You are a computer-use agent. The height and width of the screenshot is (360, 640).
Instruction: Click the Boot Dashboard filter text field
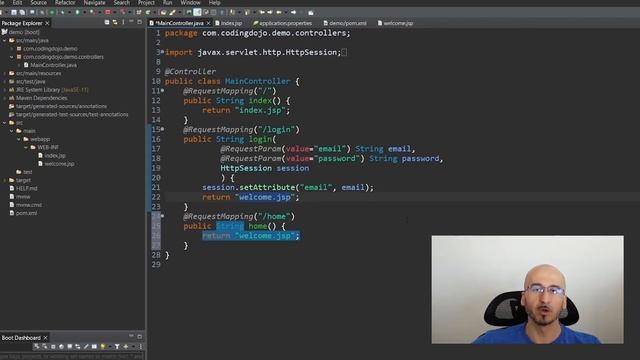tap(72, 356)
